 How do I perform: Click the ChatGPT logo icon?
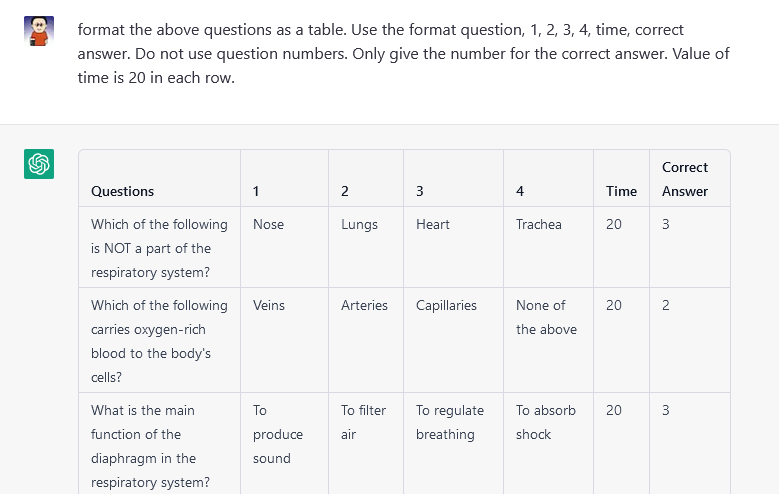(39, 164)
